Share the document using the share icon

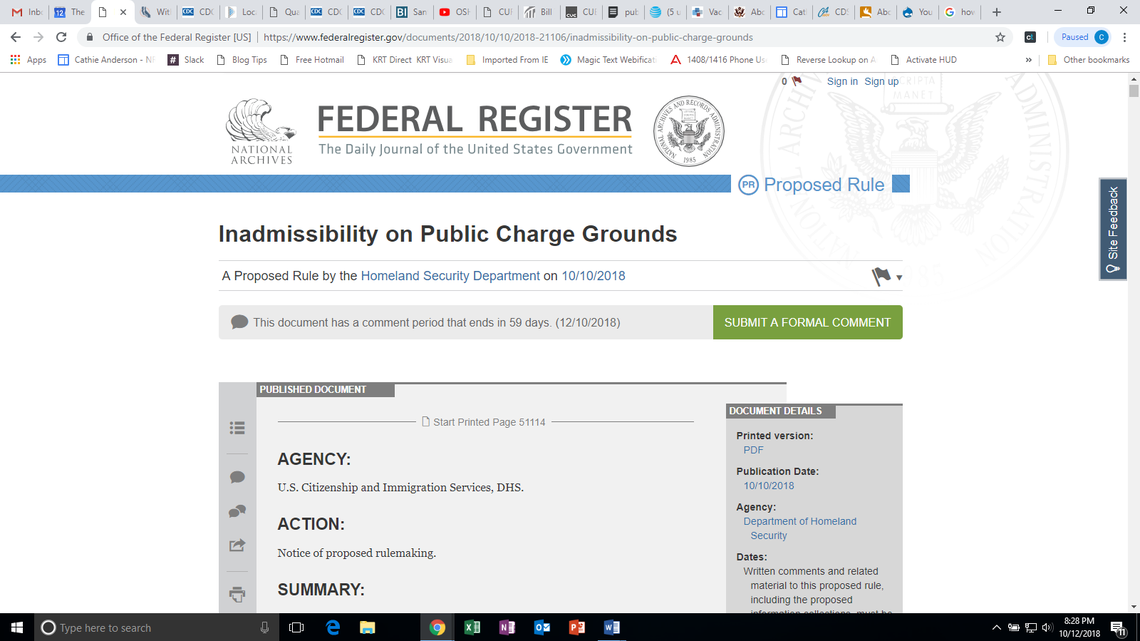point(237,545)
